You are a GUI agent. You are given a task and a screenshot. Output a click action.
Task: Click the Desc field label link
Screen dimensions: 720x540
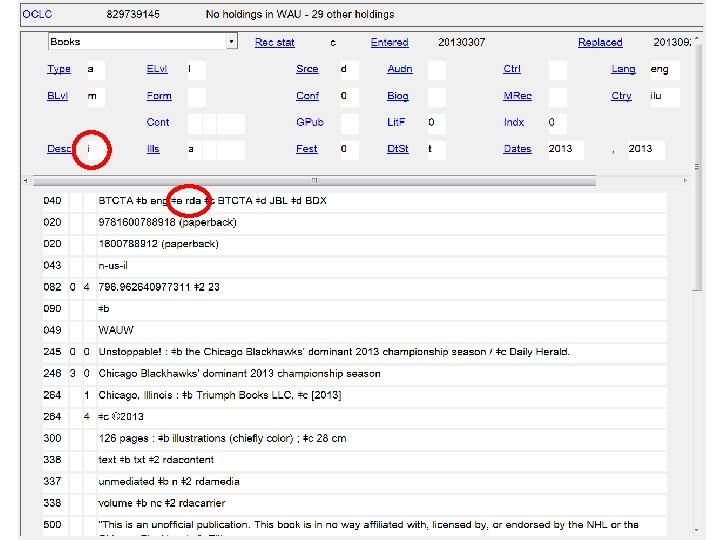(x=59, y=149)
